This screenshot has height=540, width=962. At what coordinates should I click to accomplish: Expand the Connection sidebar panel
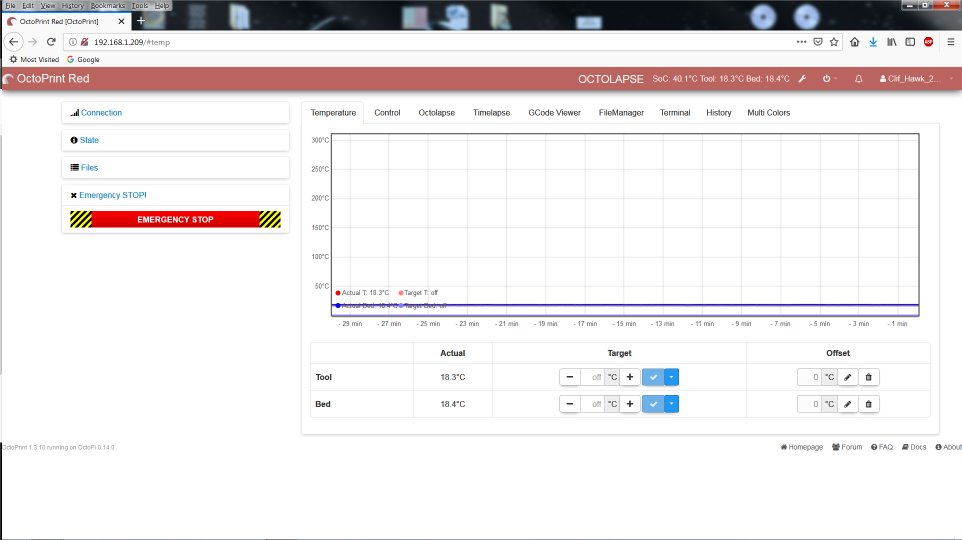(x=101, y=113)
